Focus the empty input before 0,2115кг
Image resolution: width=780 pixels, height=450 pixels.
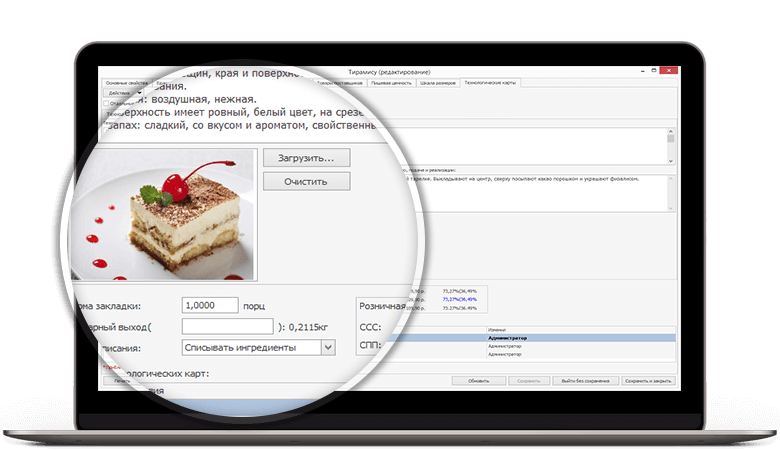pos(227,327)
